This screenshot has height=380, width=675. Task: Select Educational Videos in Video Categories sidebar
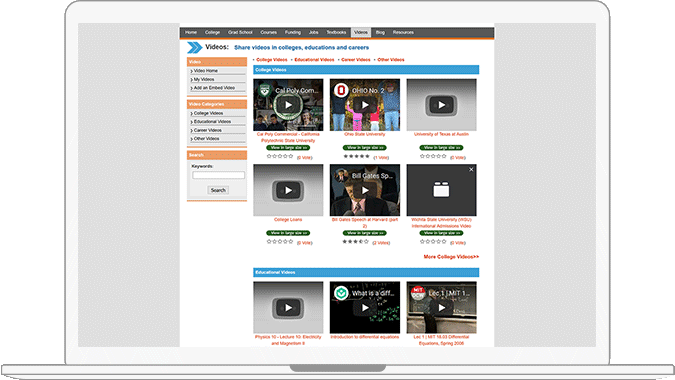pyautogui.click(x=212, y=122)
